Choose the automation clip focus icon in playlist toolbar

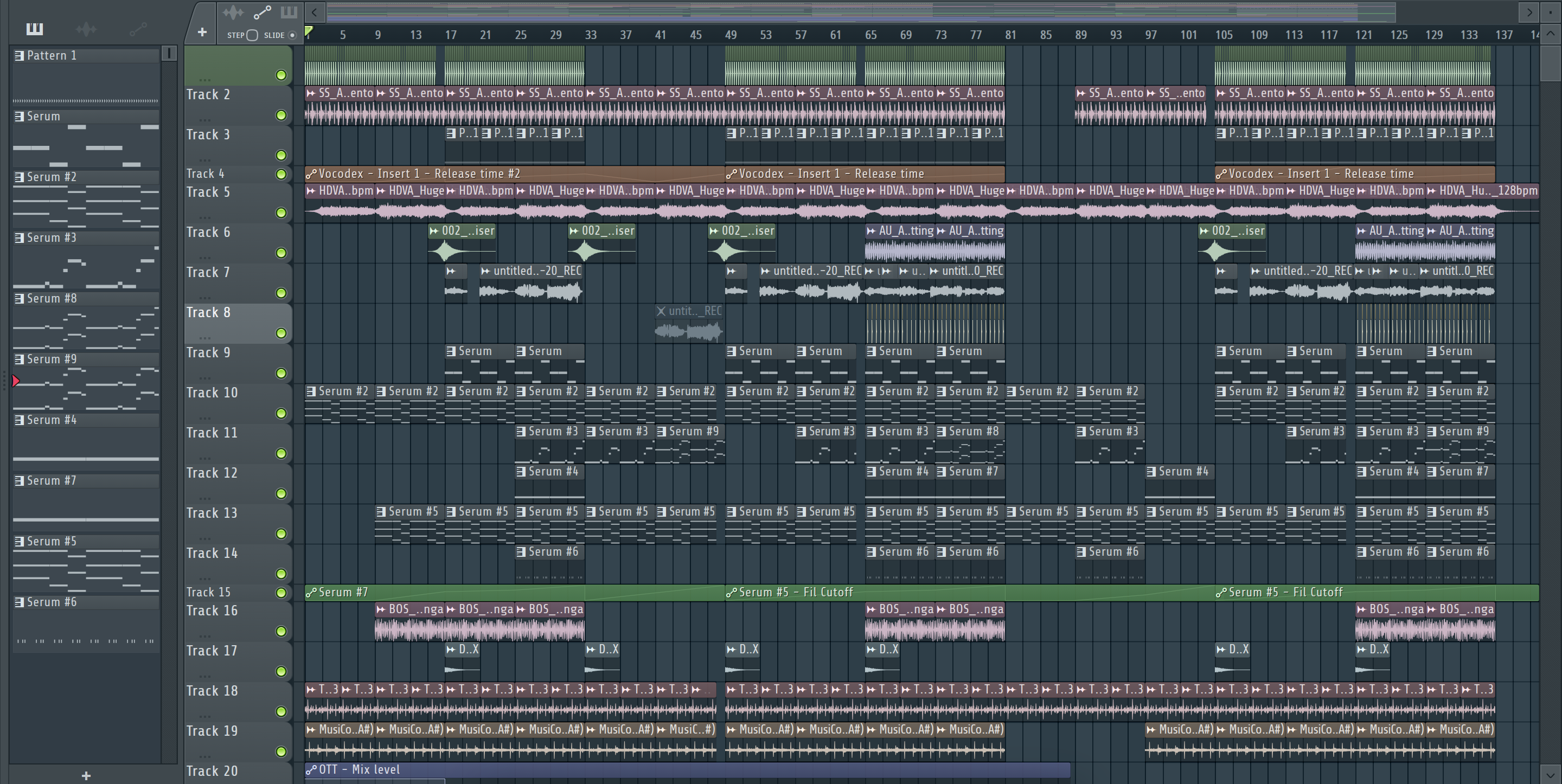[x=262, y=12]
